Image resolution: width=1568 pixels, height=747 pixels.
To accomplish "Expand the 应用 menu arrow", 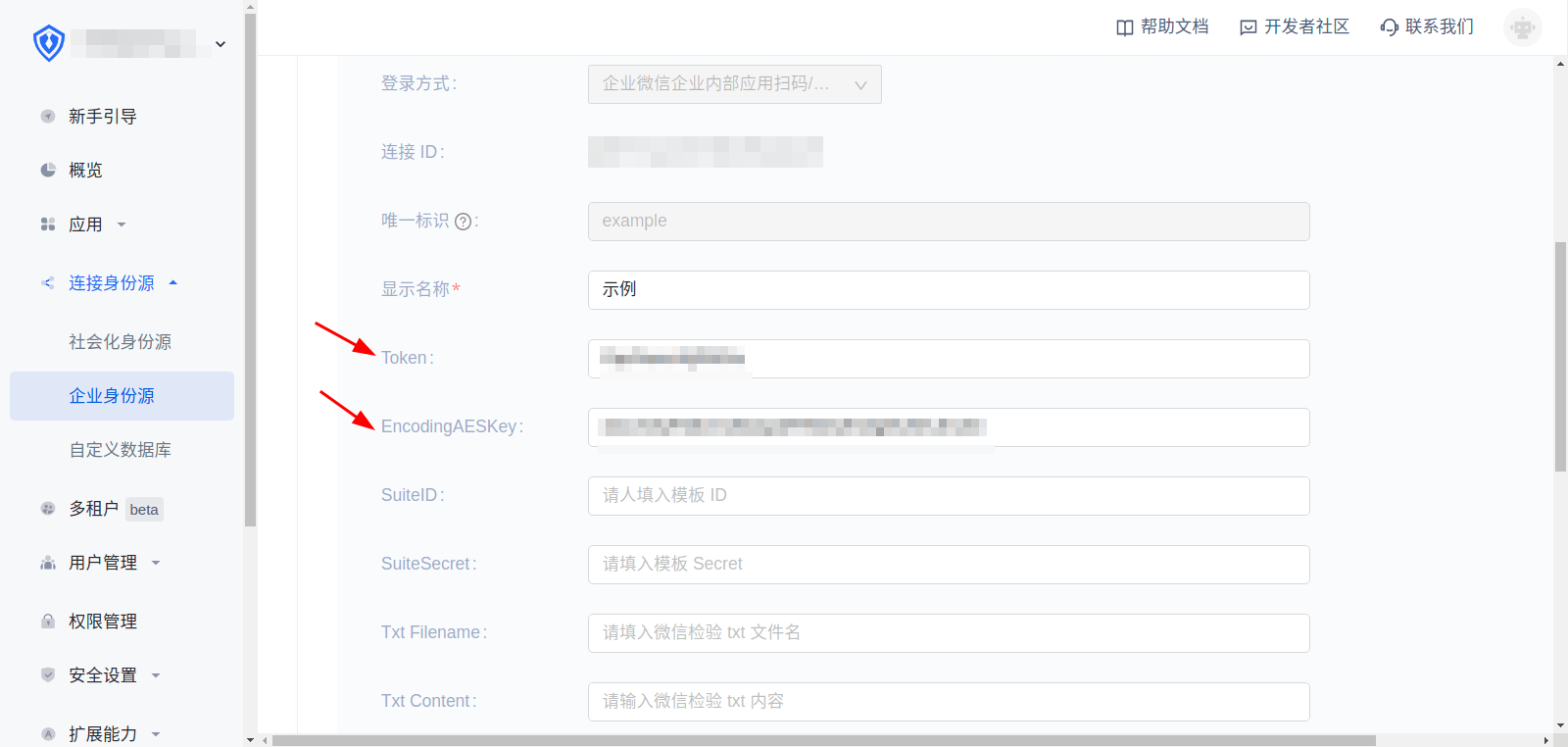I will pyautogui.click(x=122, y=224).
